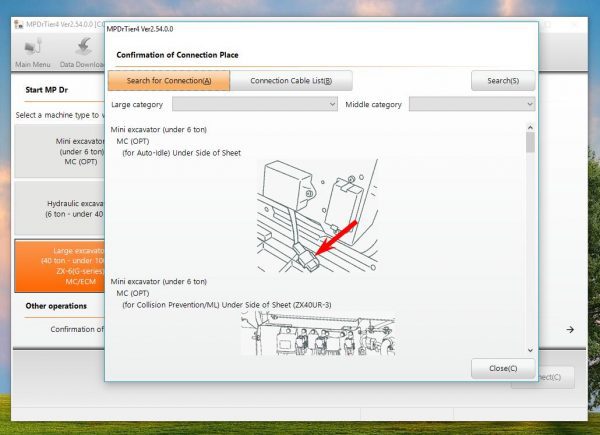600x435 pixels.
Task: Click the Main Menu icon in background window
Action: [x=33, y=47]
